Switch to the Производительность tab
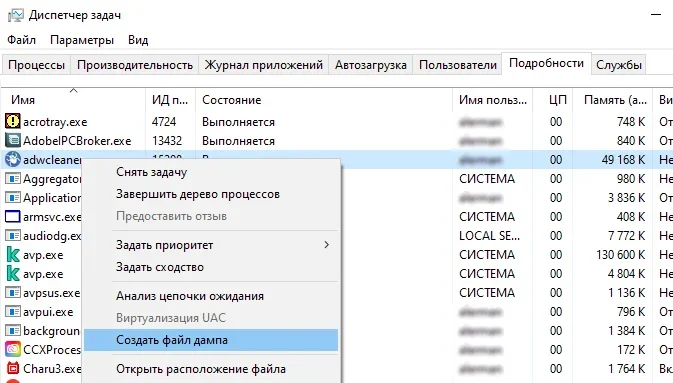Viewport: 673px width, 383px height. click(x=135, y=65)
